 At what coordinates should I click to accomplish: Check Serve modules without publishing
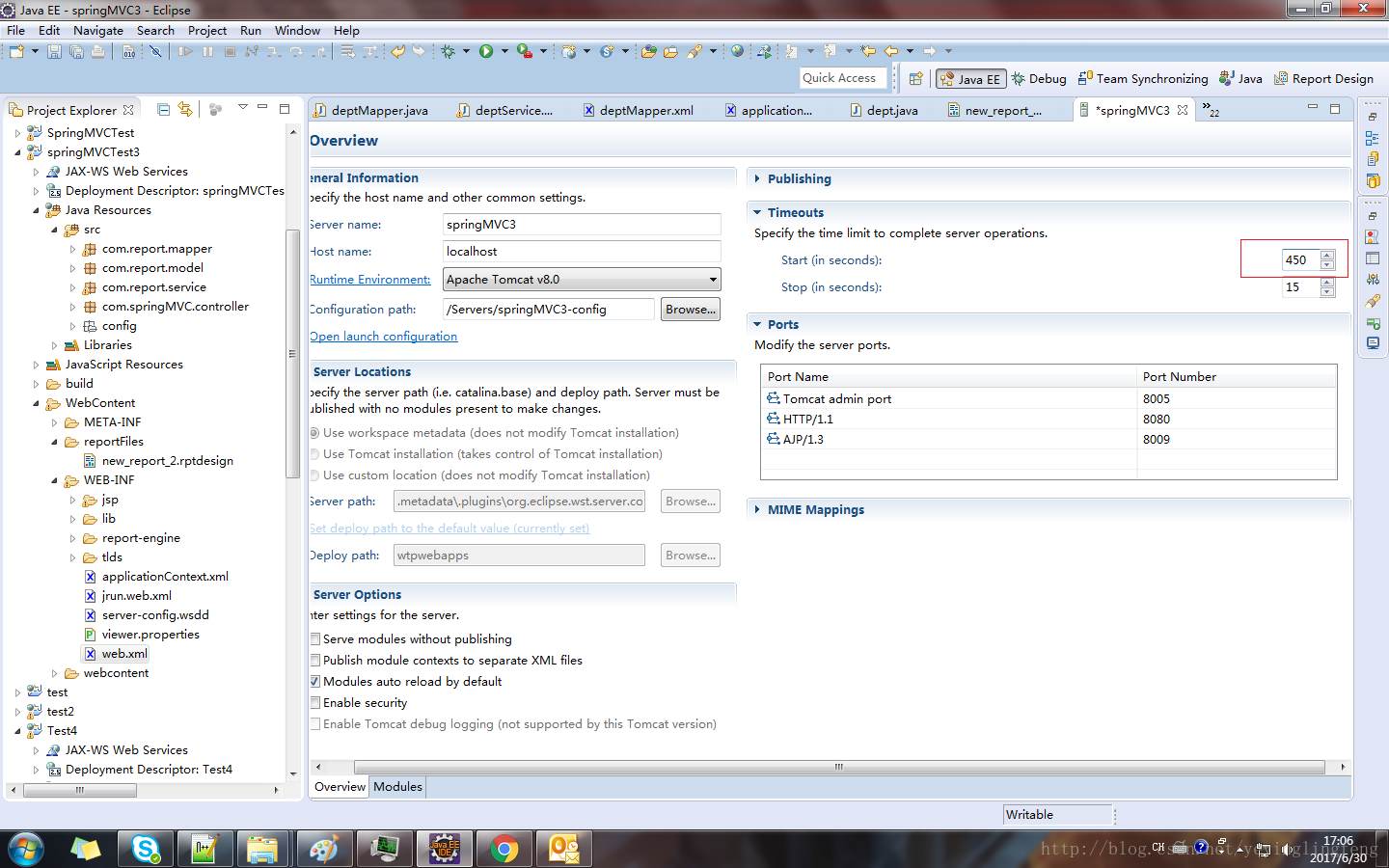315,639
